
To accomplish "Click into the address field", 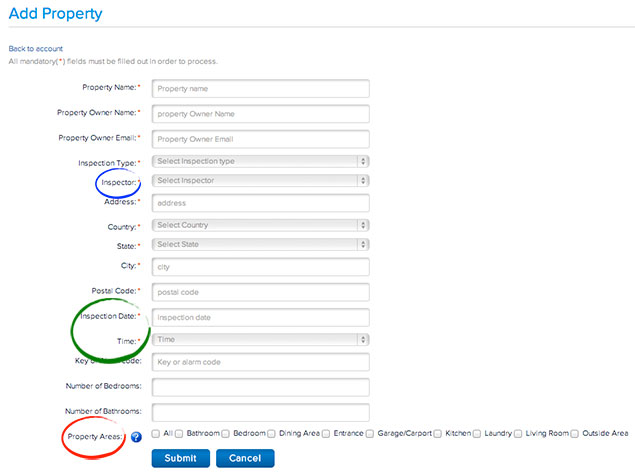I will pyautogui.click(x=260, y=203).
